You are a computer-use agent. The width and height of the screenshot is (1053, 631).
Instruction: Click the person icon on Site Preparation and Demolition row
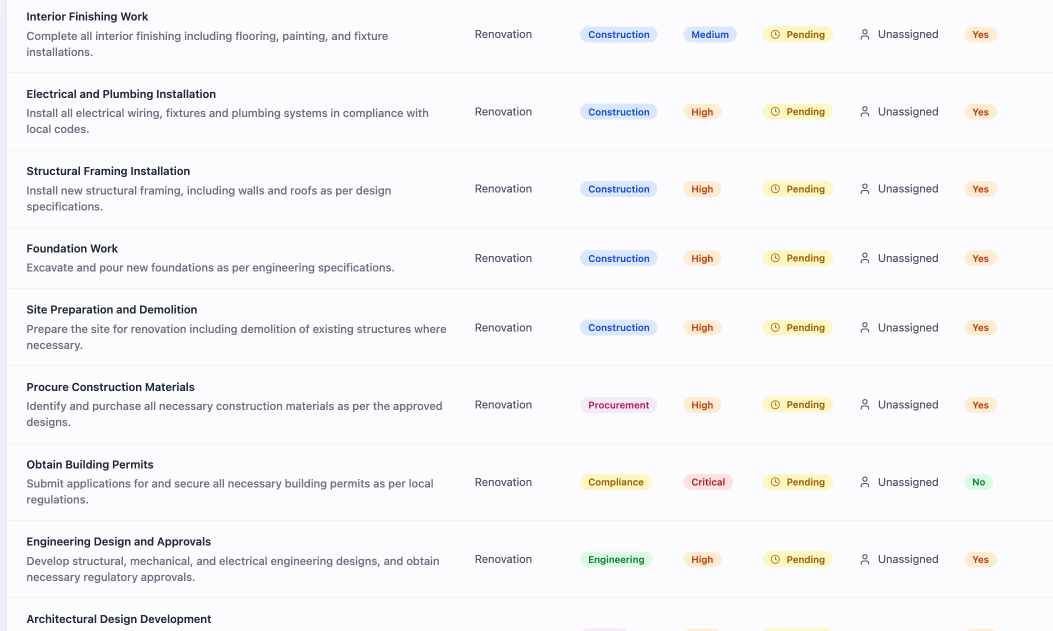point(864,327)
